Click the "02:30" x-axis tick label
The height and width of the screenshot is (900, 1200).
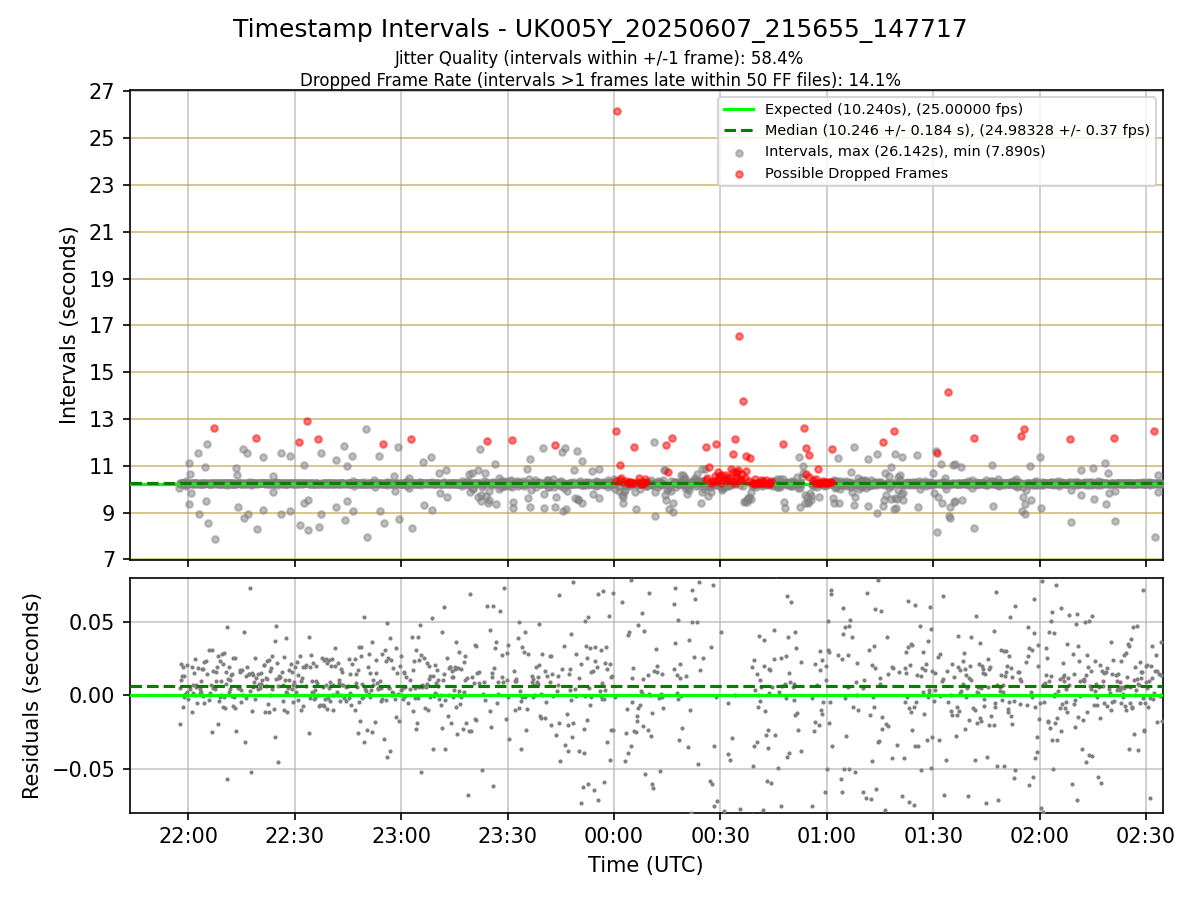(x=1146, y=834)
